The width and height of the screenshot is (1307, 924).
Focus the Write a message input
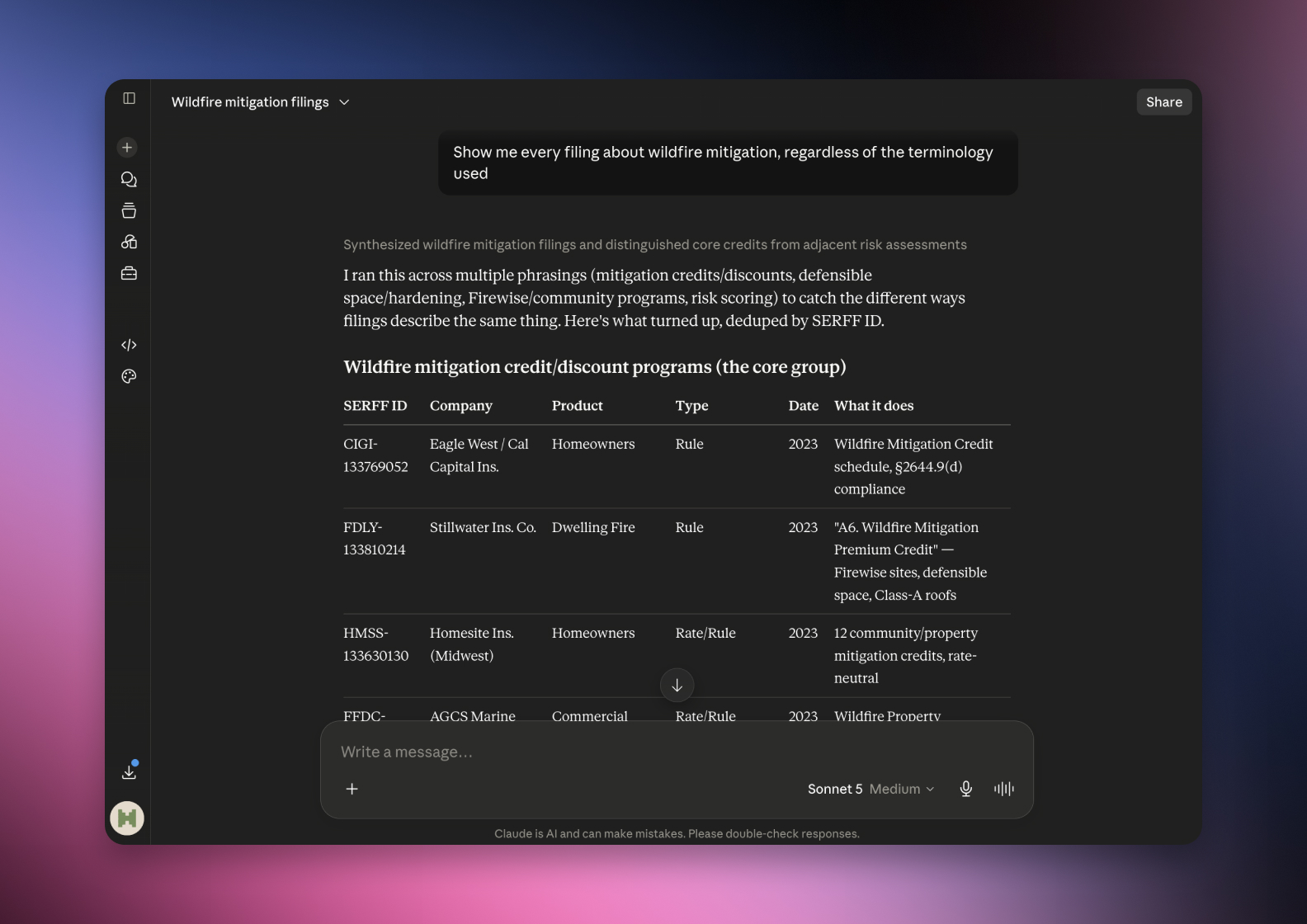pyautogui.click(x=677, y=752)
